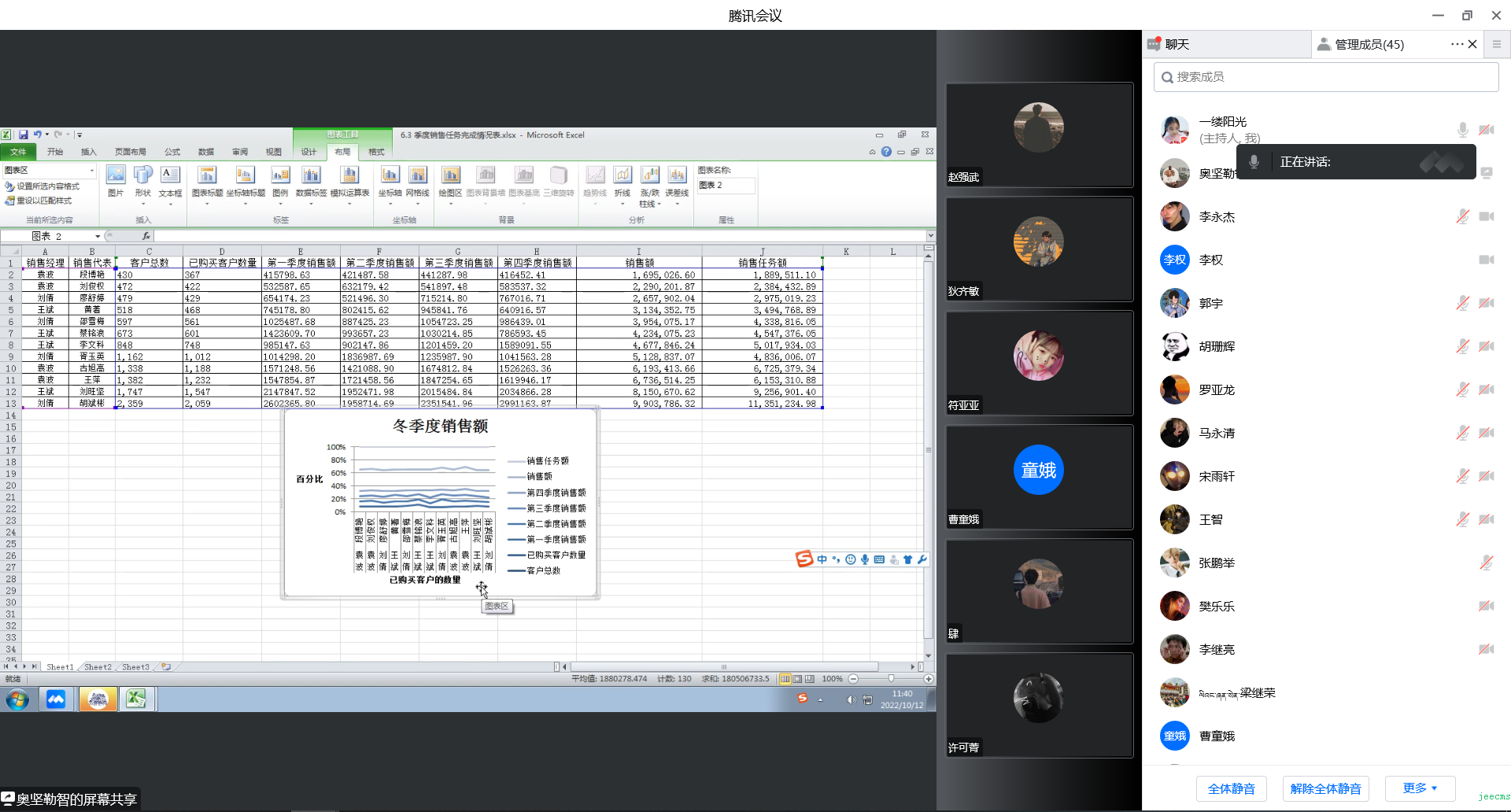
Task: Expand the 更多 dropdown button
Action: (1420, 788)
